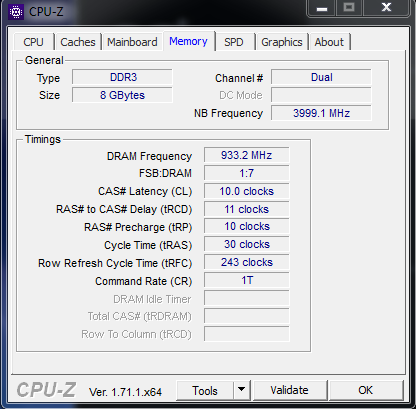
Task: Click the Ver. 1.71.1.x64 version text
Action: tap(125, 392)
